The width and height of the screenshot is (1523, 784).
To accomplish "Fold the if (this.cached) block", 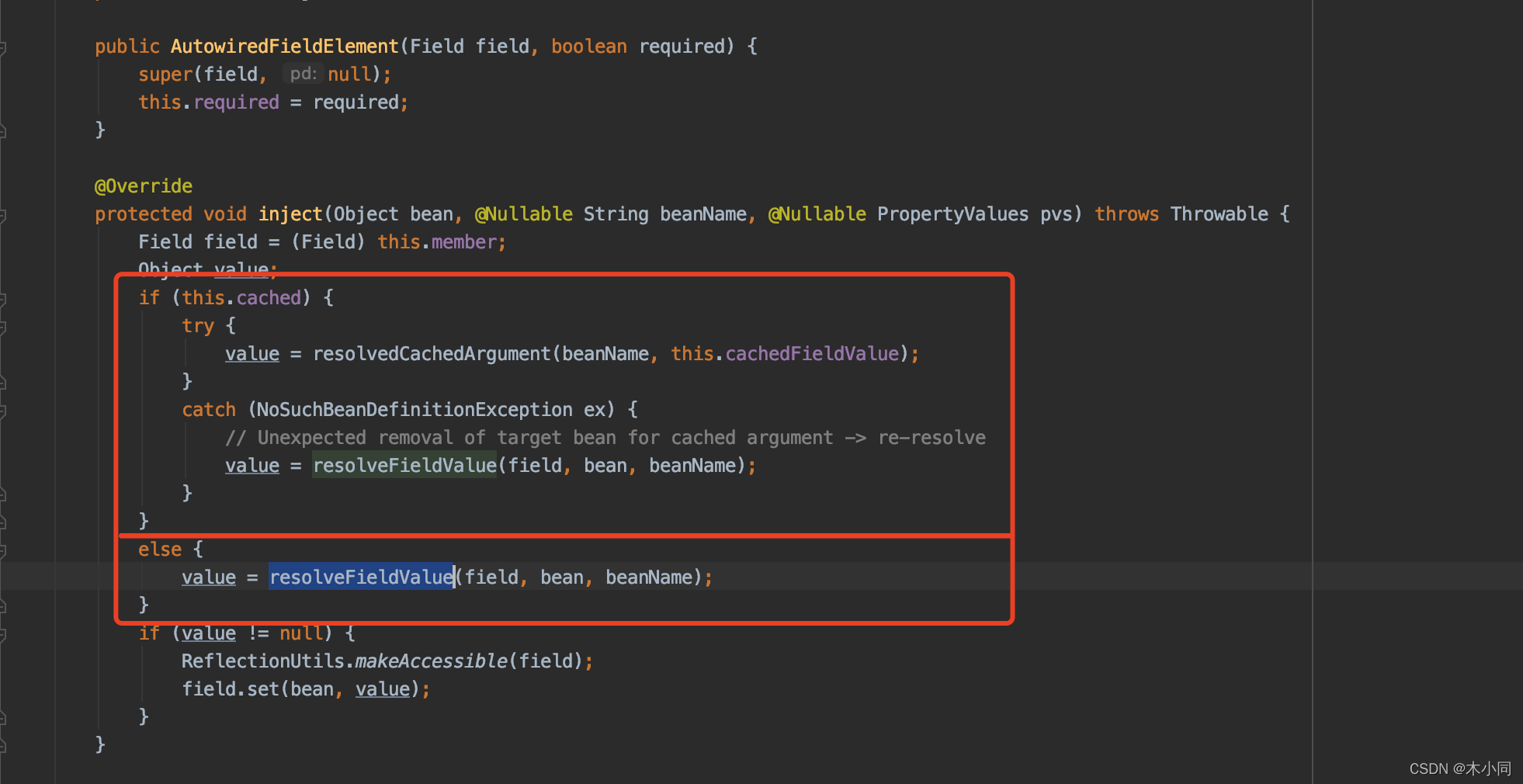I will click(x=2, y=299).
